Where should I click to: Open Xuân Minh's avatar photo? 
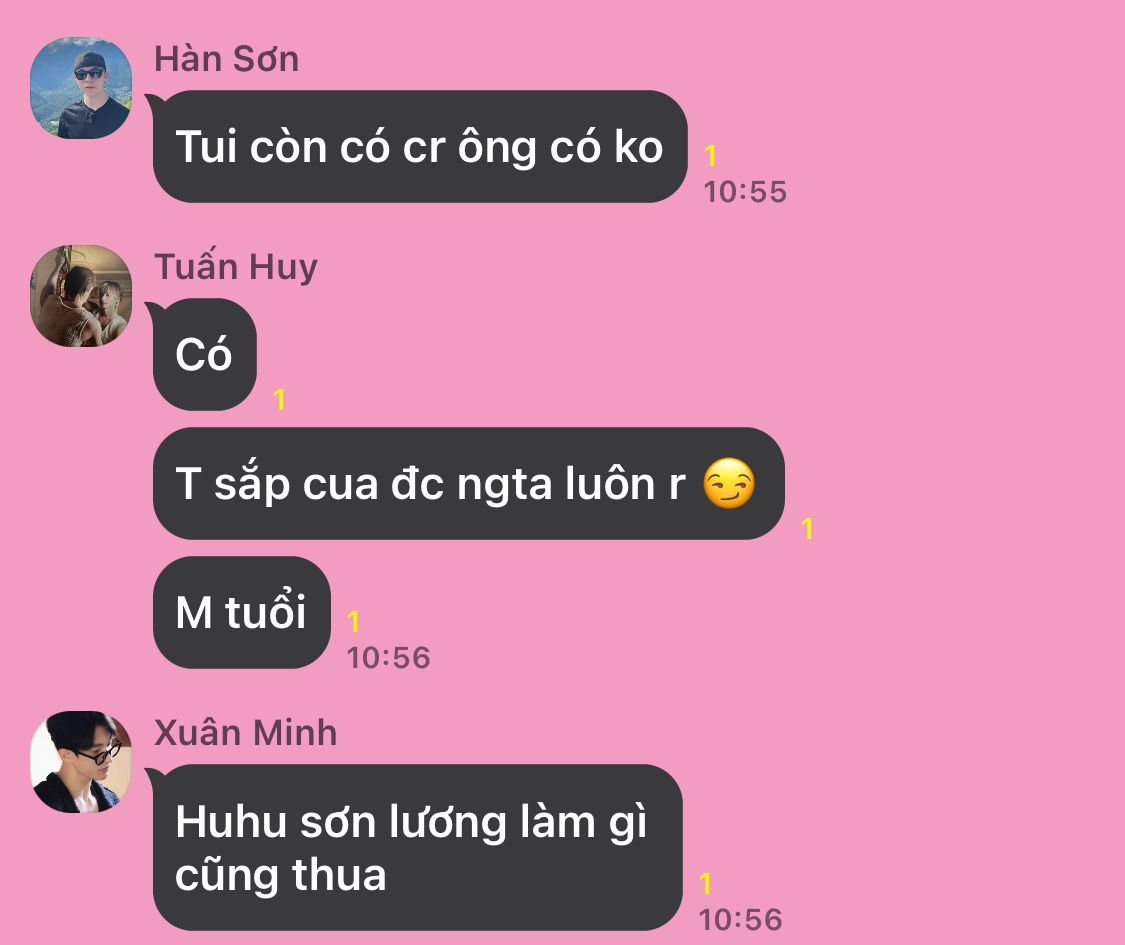click(81, 762)
